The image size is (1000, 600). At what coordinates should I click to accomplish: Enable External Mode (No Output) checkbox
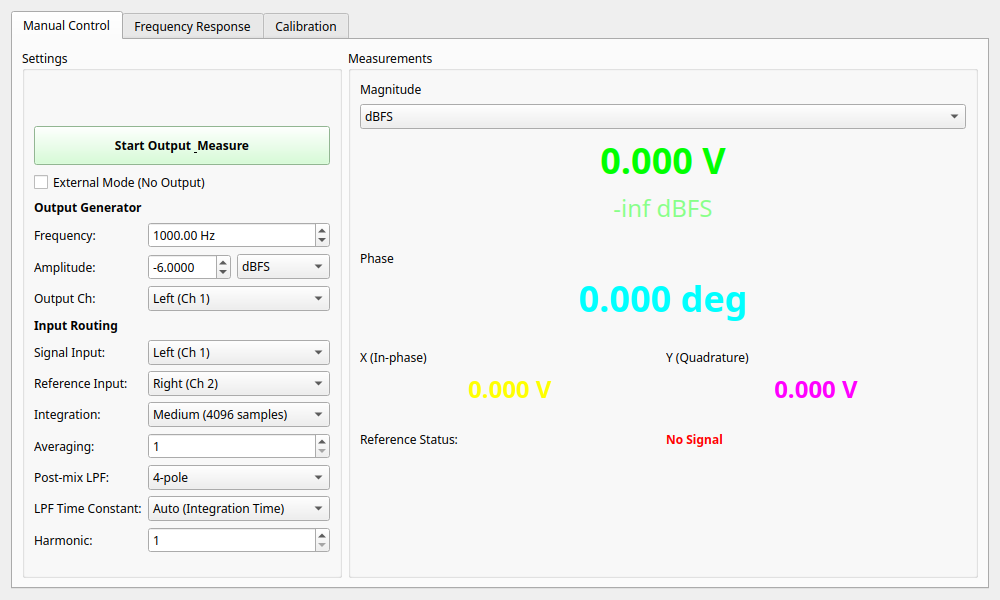[41, 182]
